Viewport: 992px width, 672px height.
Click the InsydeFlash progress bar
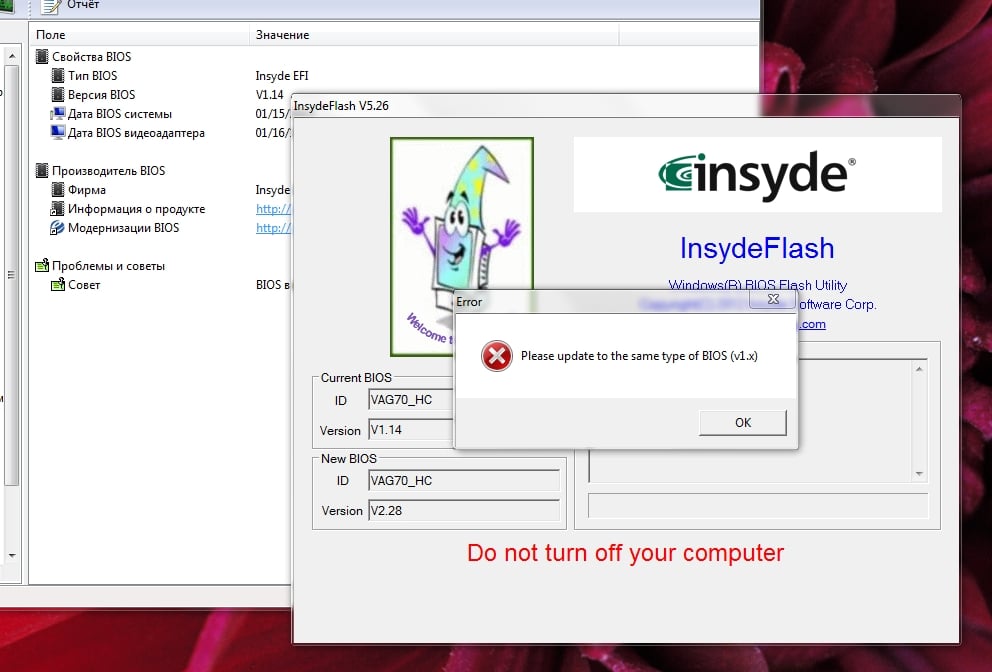pos(758,506)
